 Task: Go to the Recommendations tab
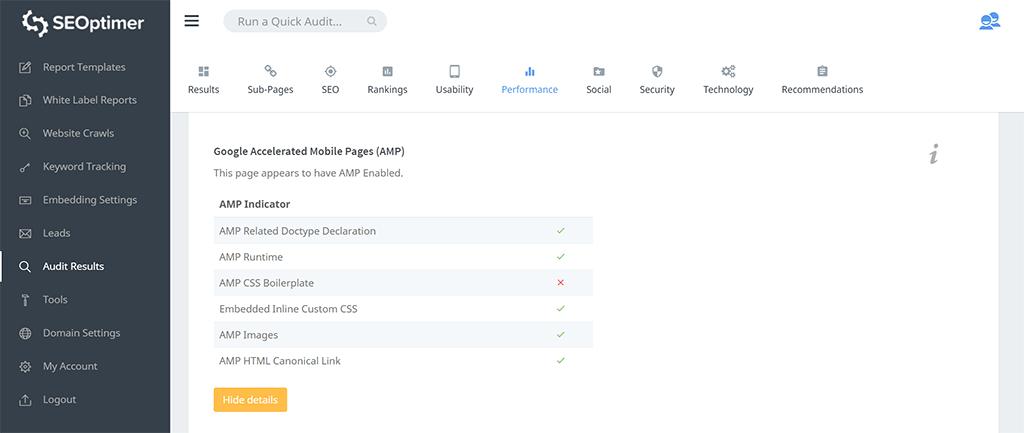pyautogui.click(x=822, y=80)
